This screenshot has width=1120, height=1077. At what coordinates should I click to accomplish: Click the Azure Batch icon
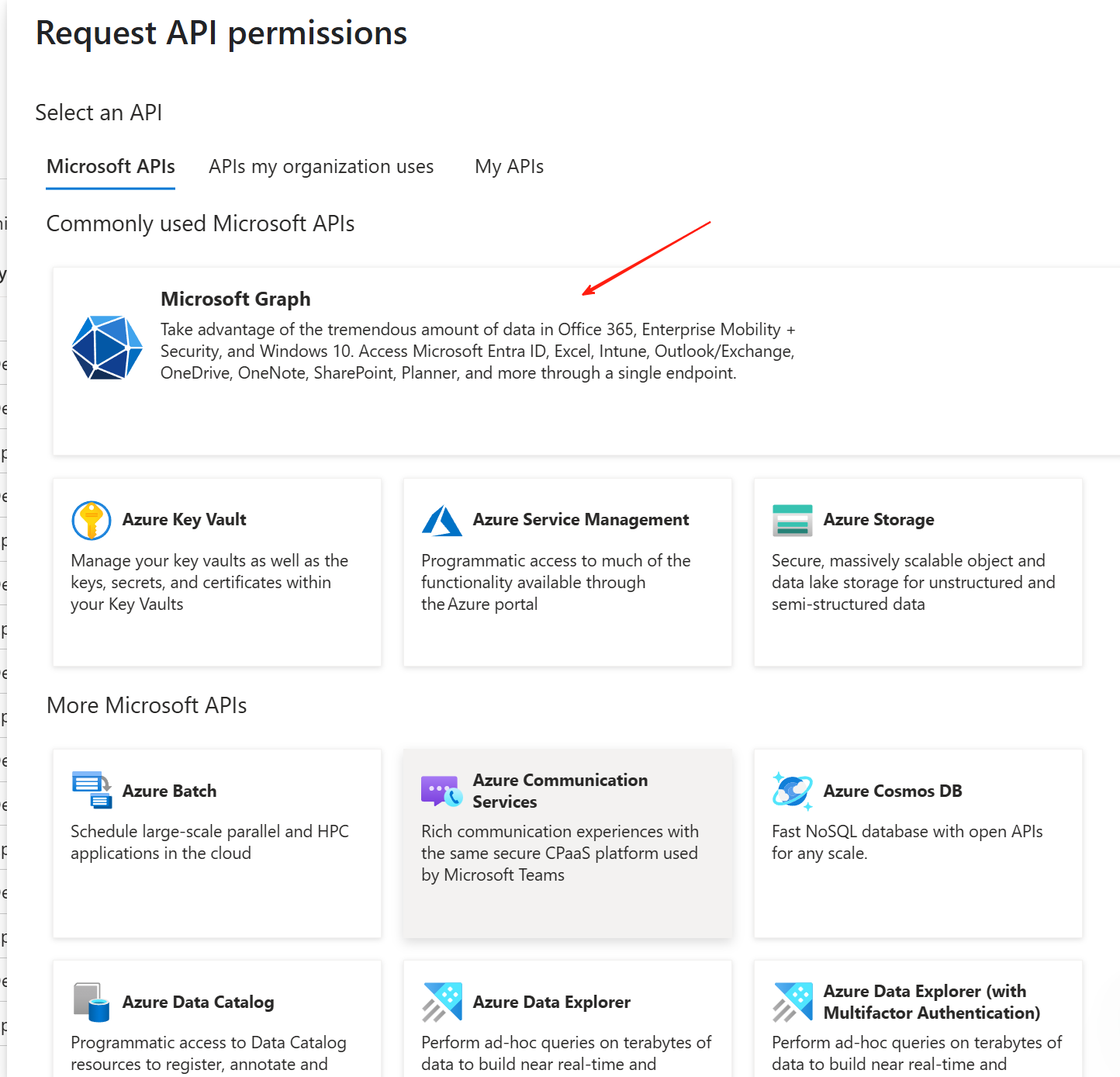tap(92, 791)
